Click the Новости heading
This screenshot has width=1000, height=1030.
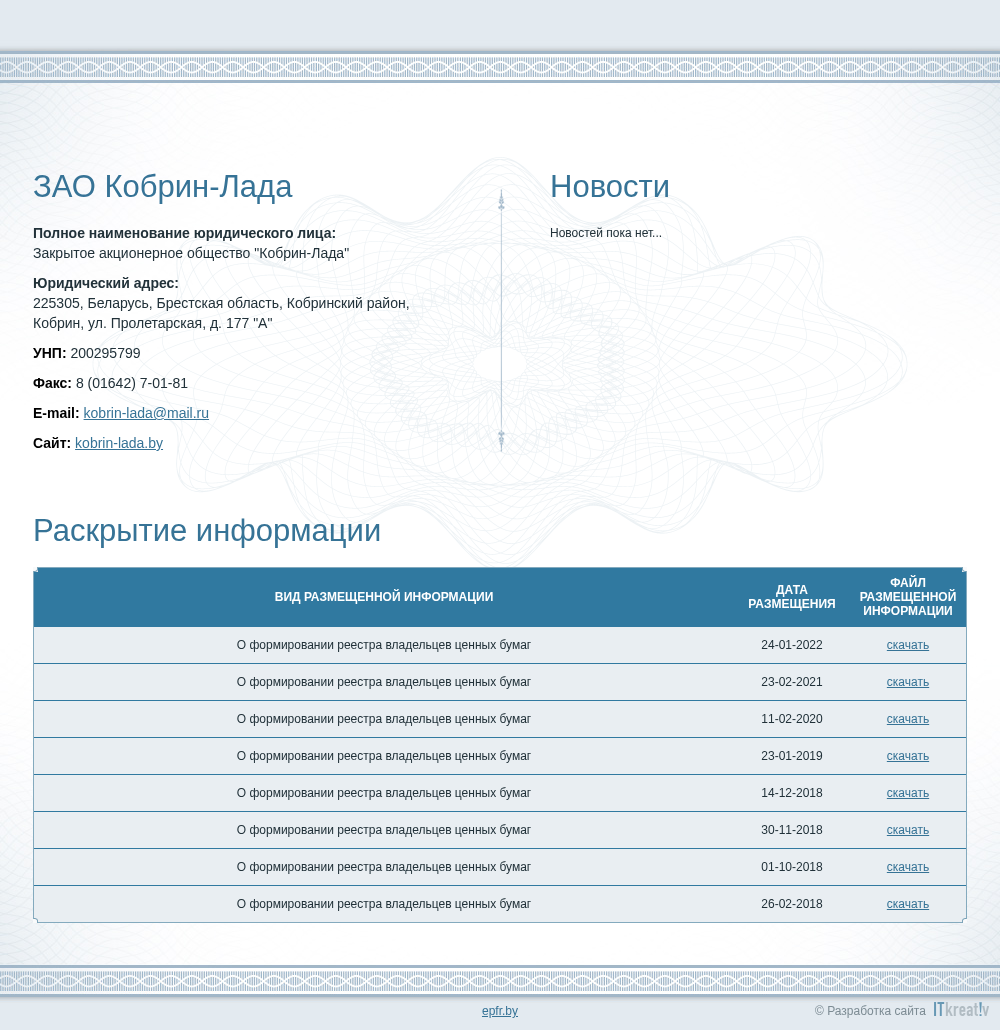[610, 187]
